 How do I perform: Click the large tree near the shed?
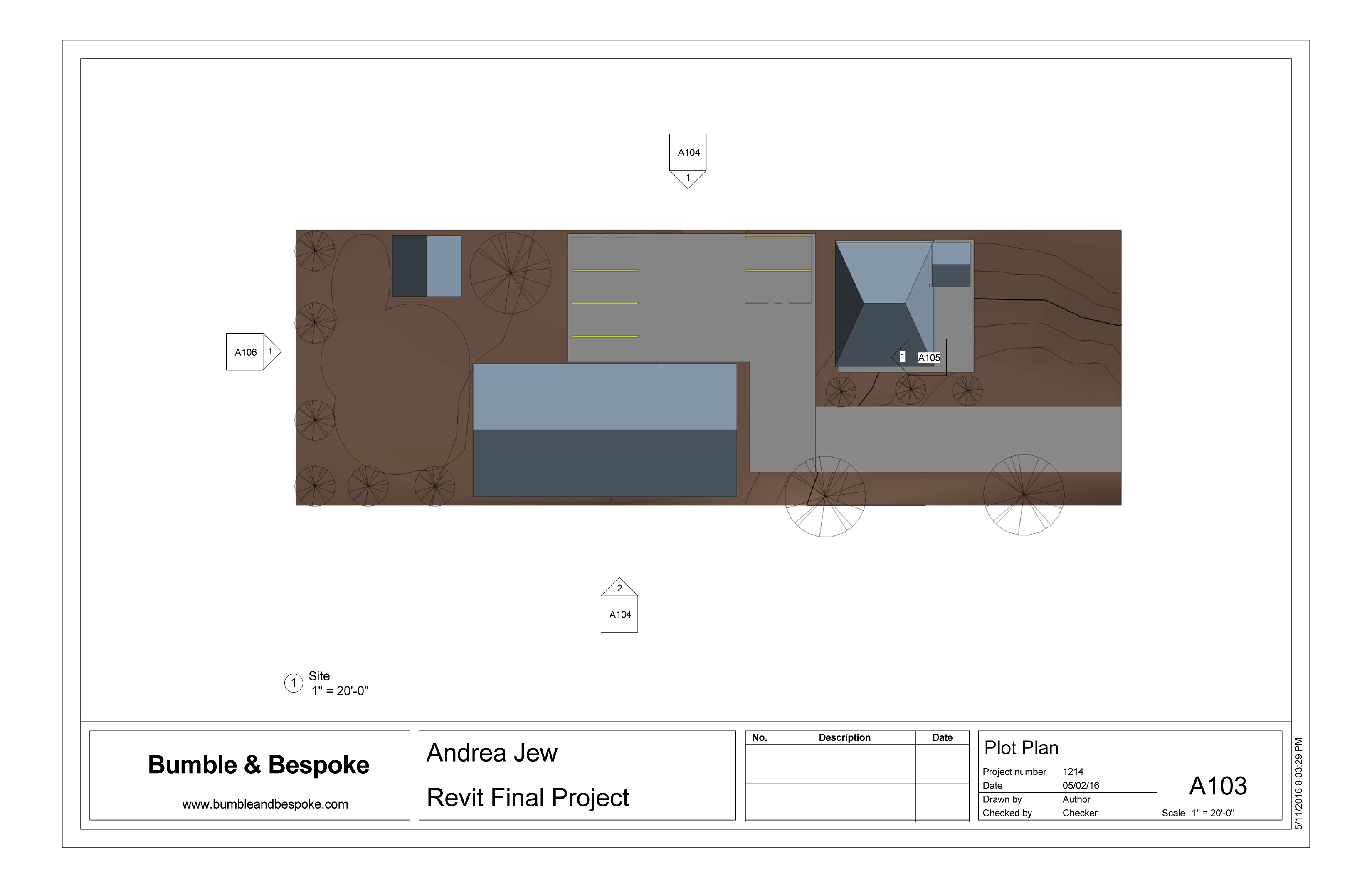[510, 272]
